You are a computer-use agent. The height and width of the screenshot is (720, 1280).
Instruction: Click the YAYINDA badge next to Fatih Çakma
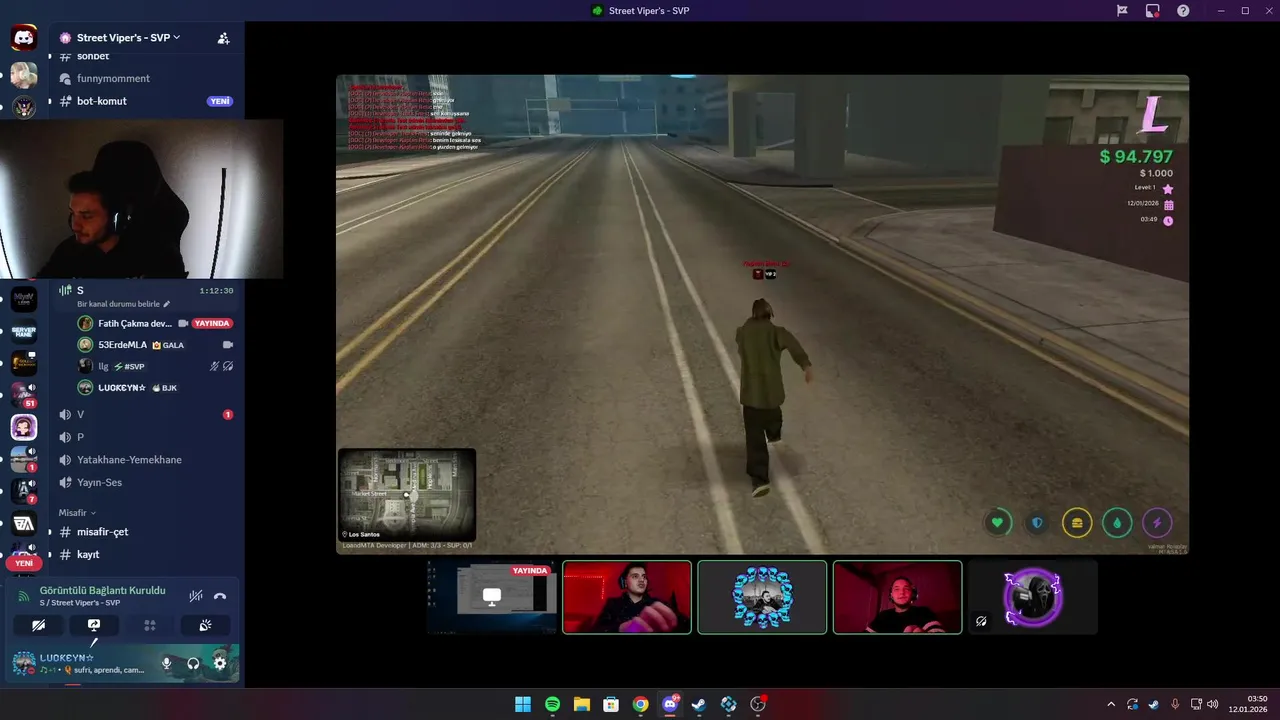pos(212,323)
